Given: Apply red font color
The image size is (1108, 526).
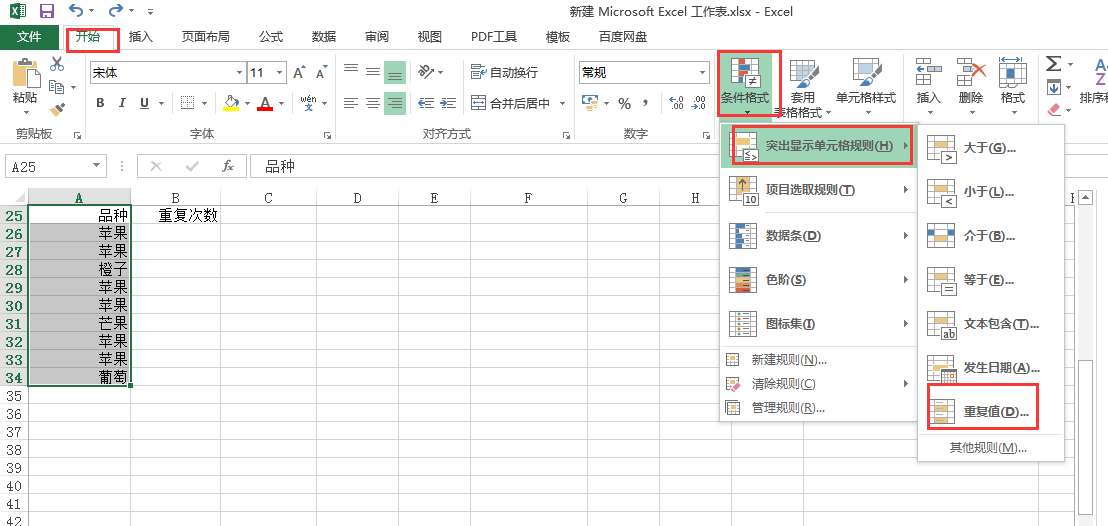Looking at the screenshot, I should tap(266, 103).
